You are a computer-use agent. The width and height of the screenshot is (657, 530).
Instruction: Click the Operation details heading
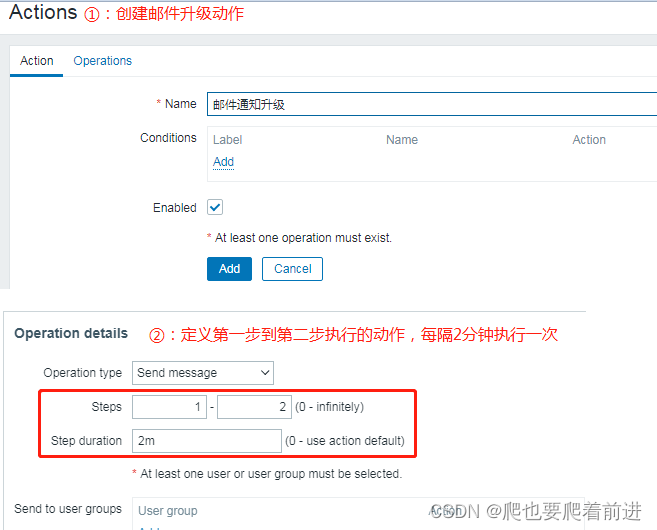pos(71,333)
